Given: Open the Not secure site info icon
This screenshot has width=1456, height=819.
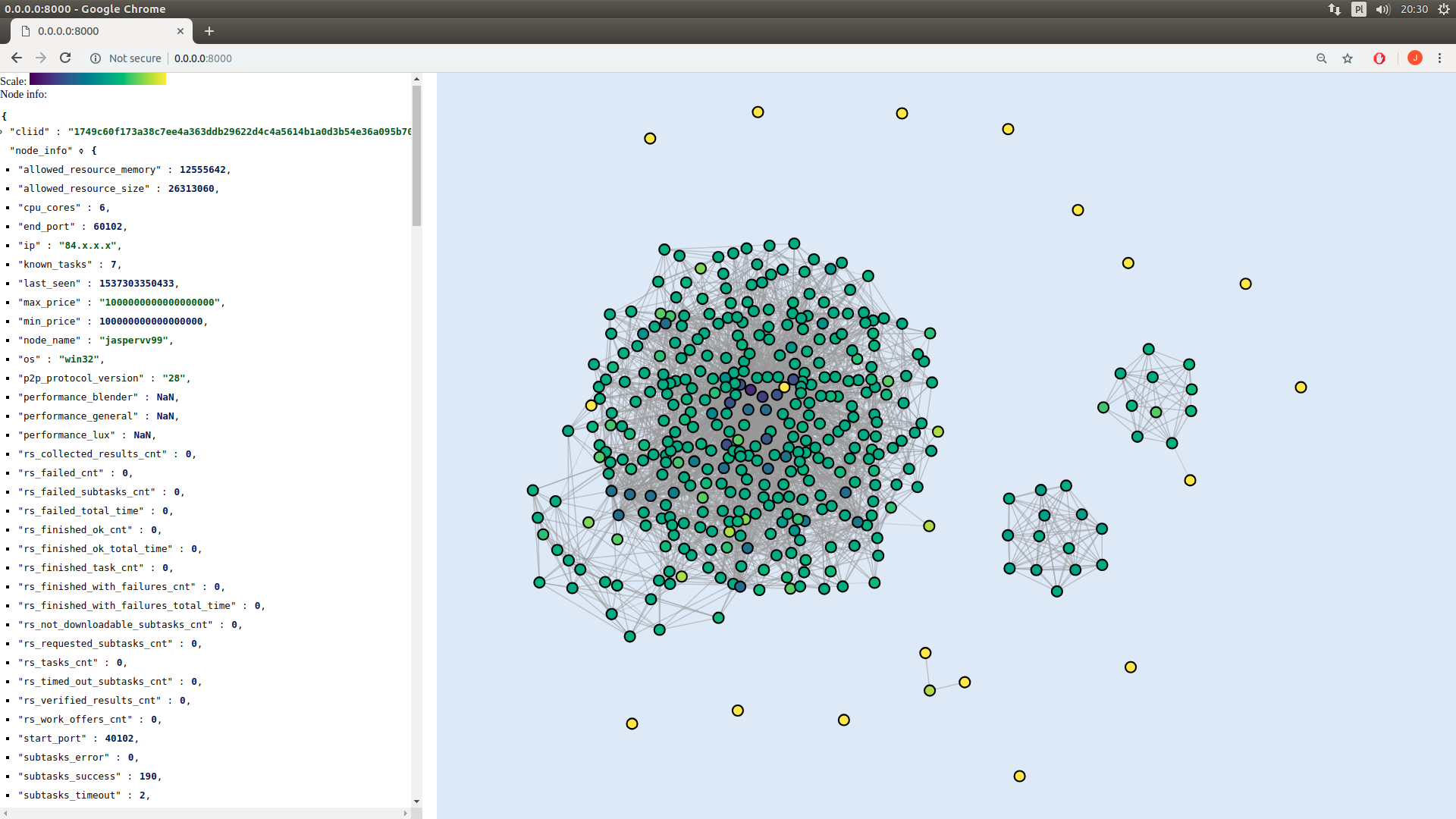Looking at the screenshot, I should point(96,58).
